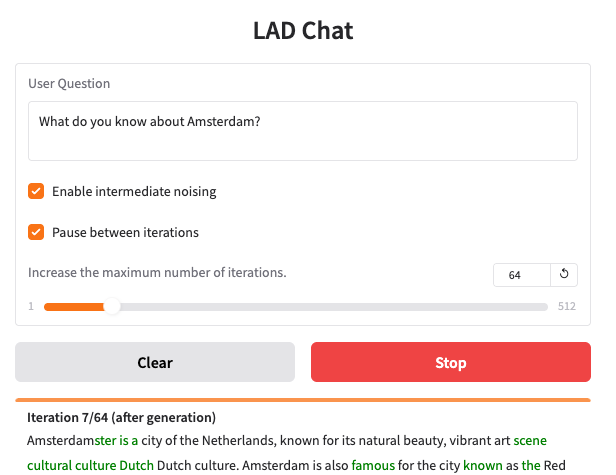The image size is (616, 475).
Task: Click the reset iterations arrow icon
Action: pyautogui.click(x=564, y=275)
